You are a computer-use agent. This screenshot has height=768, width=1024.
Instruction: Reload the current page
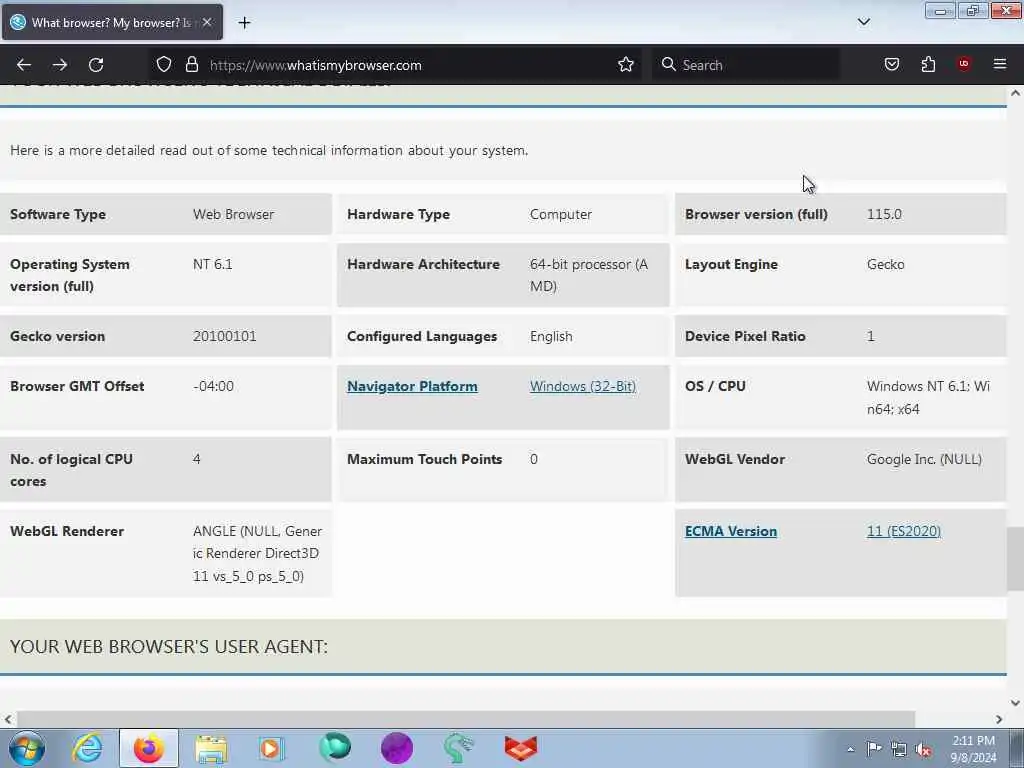96,65
